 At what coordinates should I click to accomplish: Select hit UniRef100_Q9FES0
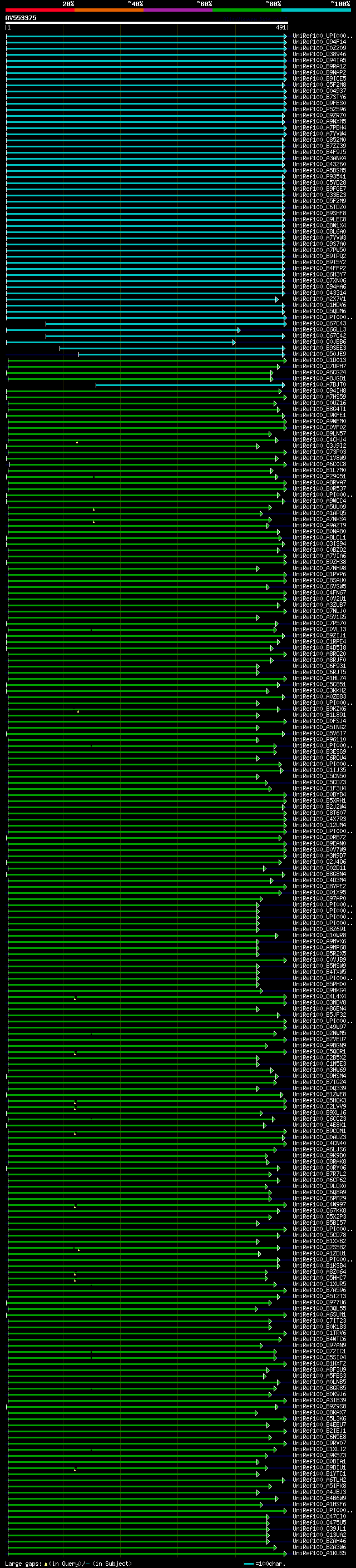319,103
